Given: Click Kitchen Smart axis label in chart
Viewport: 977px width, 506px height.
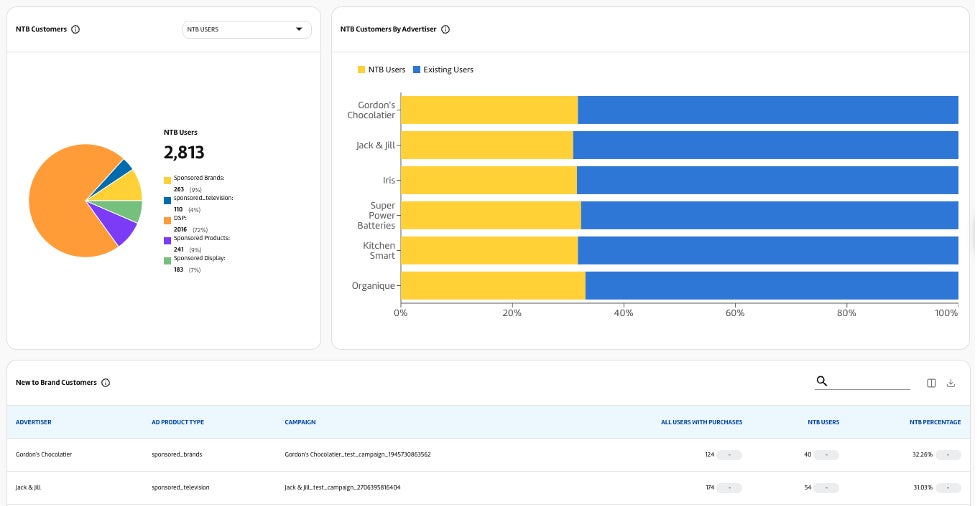Looking at the screenshot, I should 379,251.
